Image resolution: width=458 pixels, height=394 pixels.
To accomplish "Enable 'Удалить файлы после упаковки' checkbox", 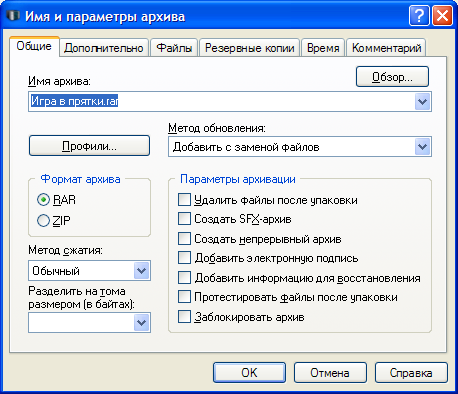I will (184, 200).
